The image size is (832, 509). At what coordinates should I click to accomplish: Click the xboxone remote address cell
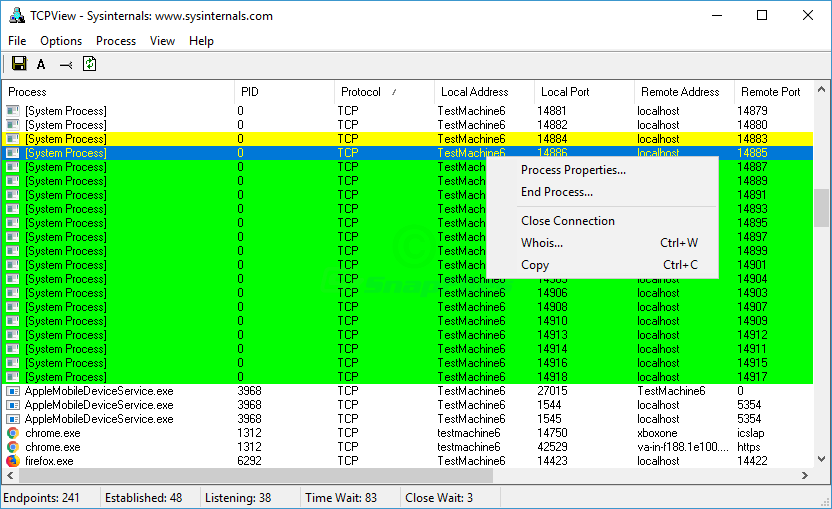[657, 433]
